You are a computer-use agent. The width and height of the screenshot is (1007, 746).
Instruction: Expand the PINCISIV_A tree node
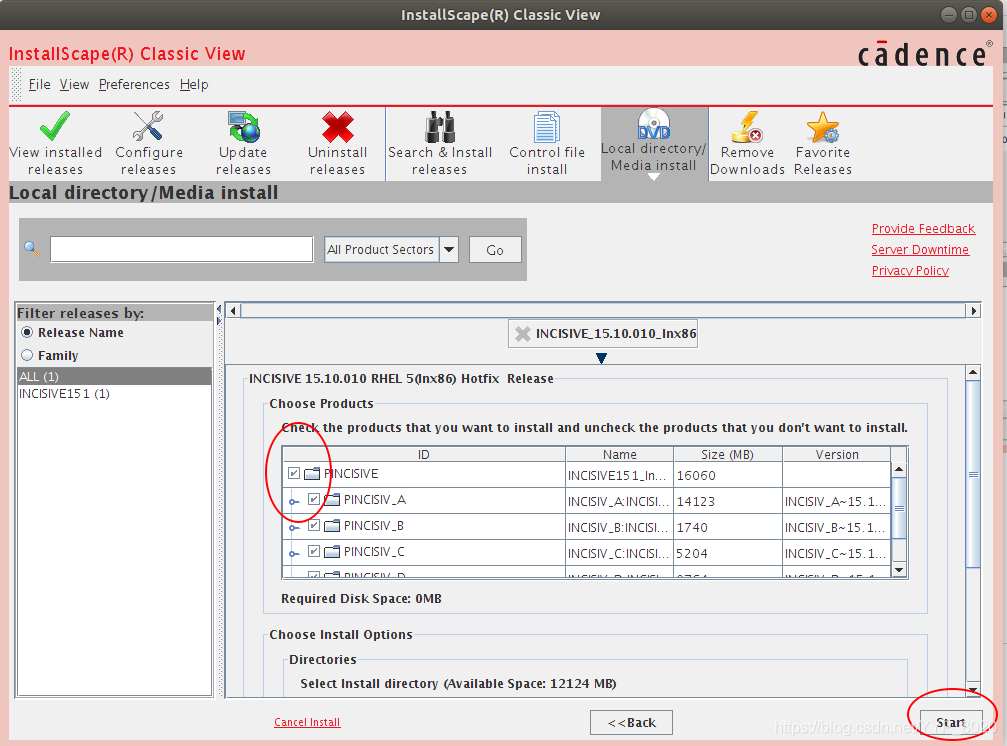293,502
